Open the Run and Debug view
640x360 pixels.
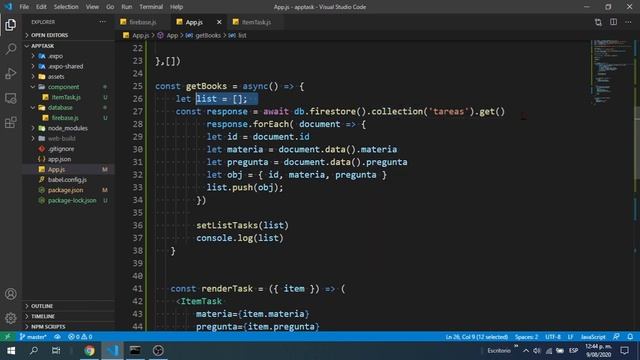pyautogui.click(x=11, y=73)
